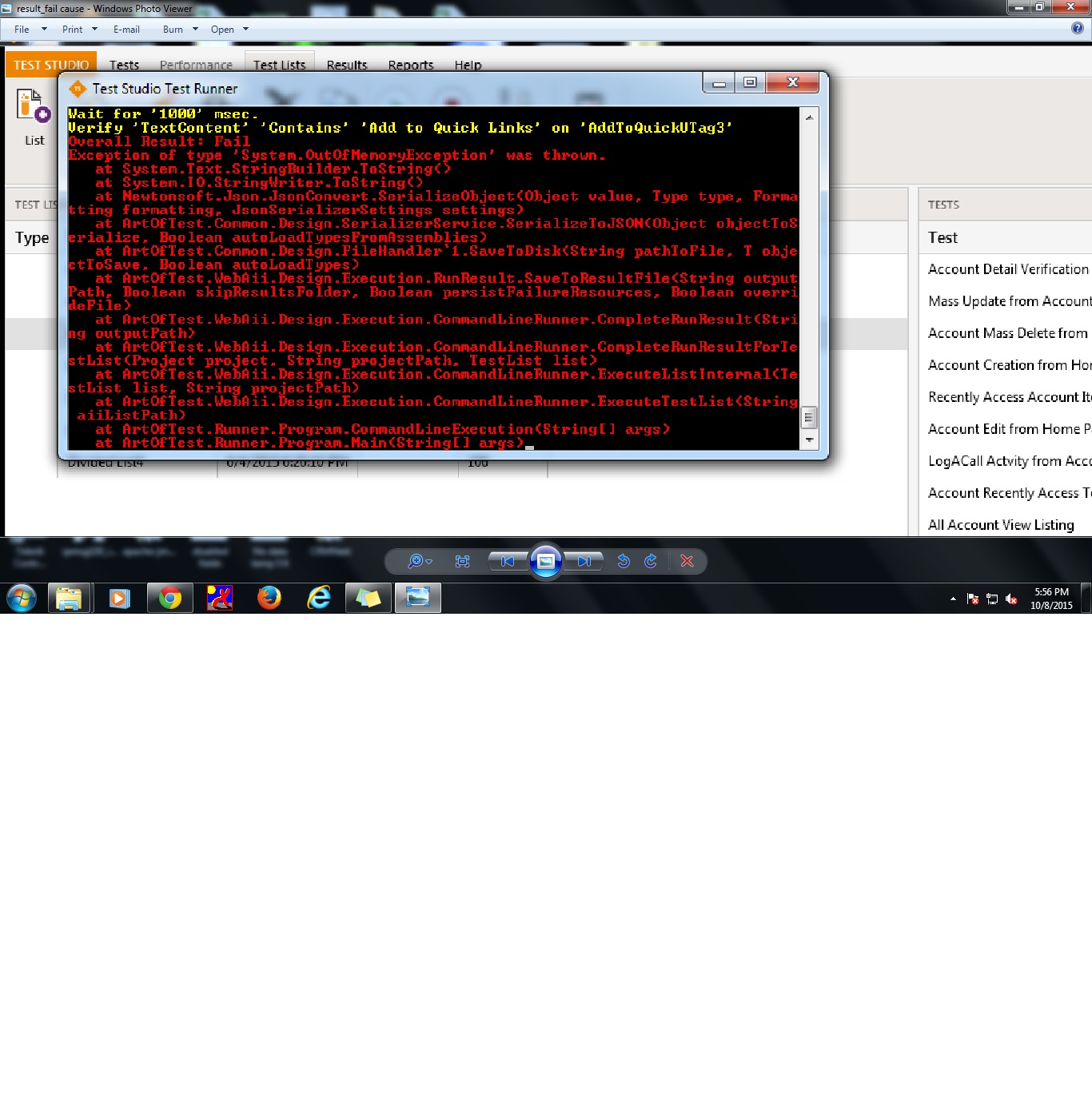The width and height of the screenshot is (1092, 1106).
Task: Open the Open menu
Action: 222,30
